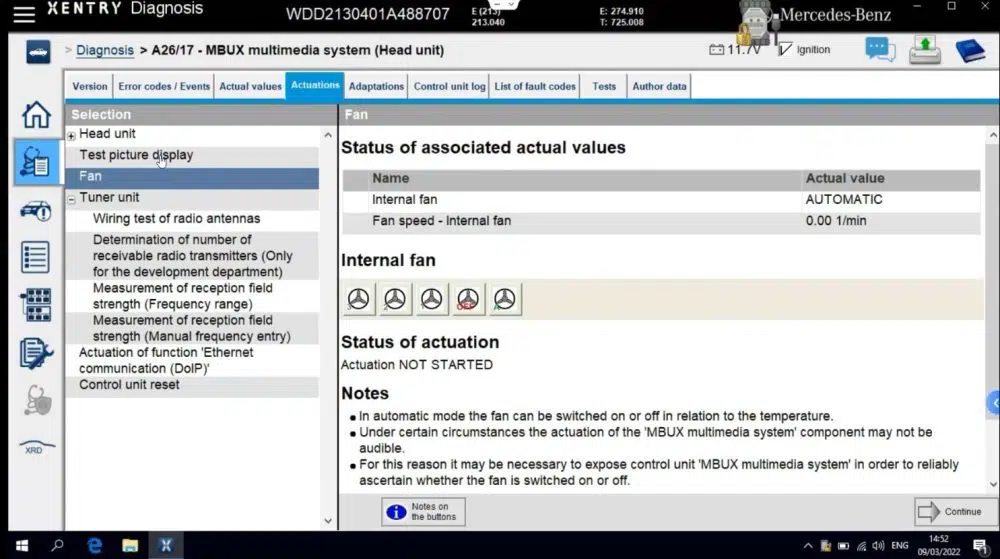
Task: Open the documents and wrench sidebar icon
Action: 36,353
